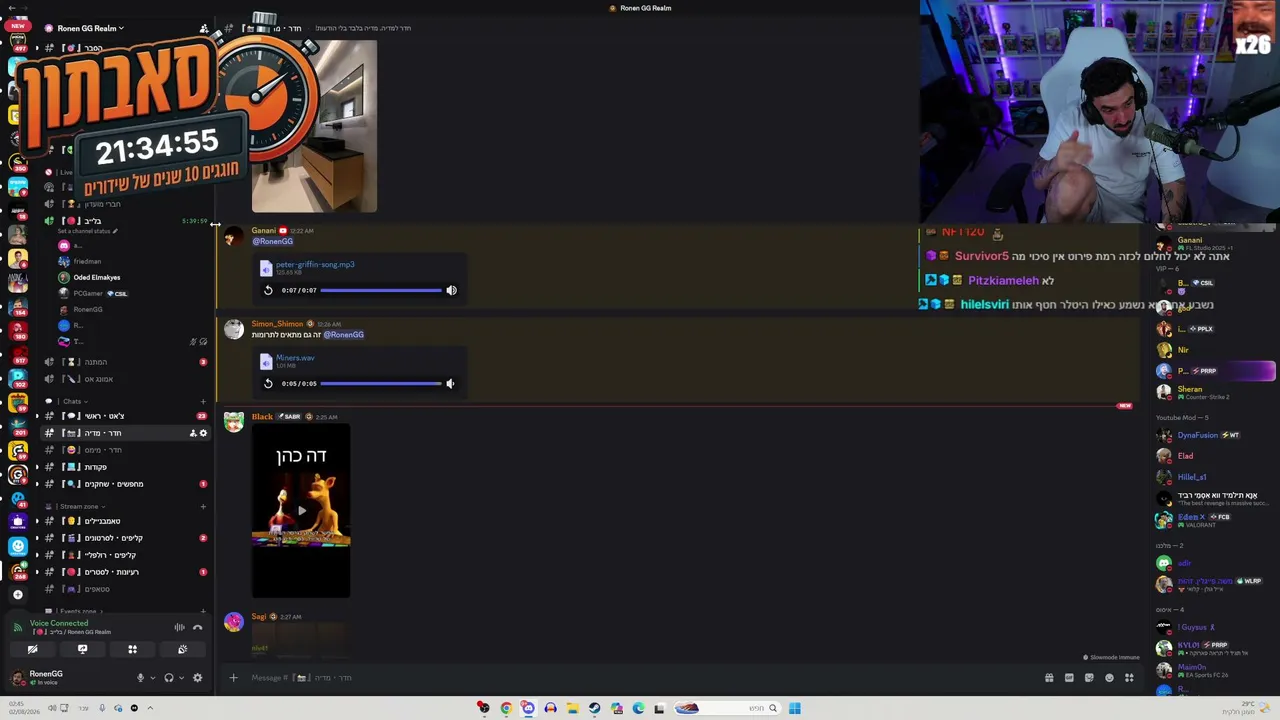Screen dimensions: 1280x720
Task: Select Oded Elmakyes in voice channel
Action: [x=97, y=277]
